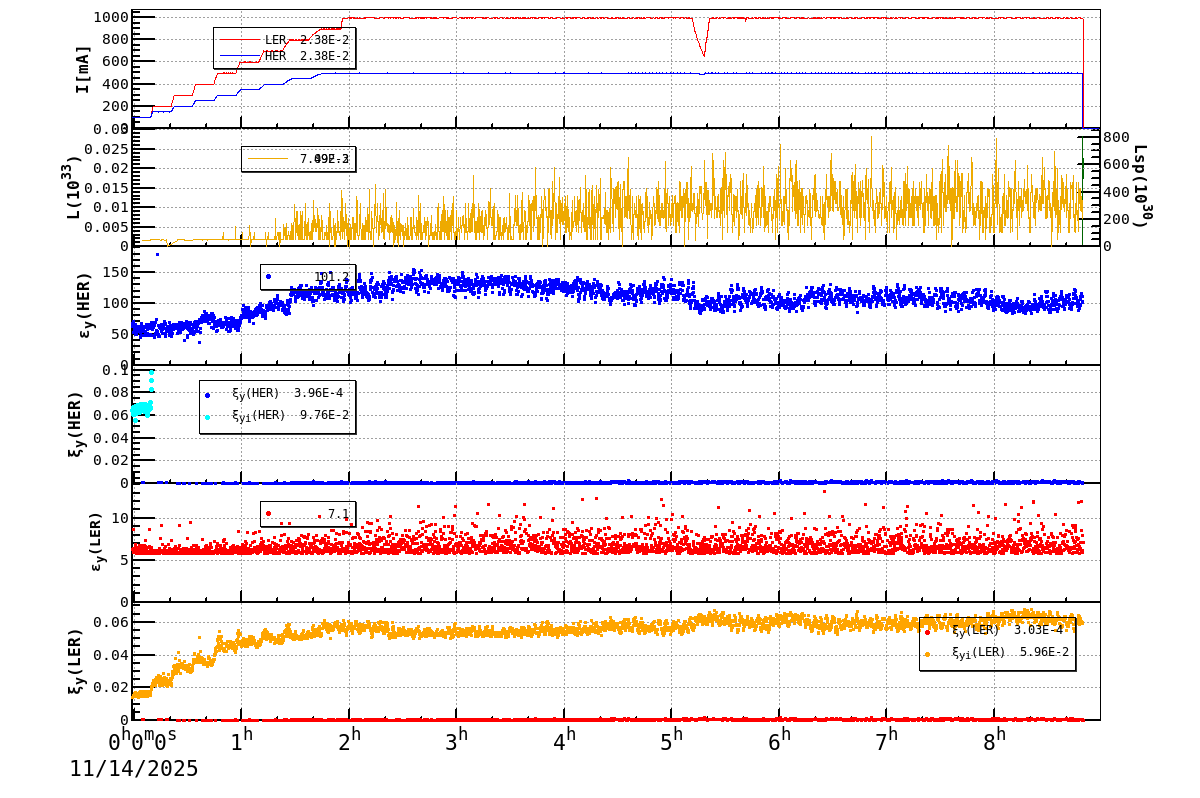Click the orange luminosity legend line sample
Viewport: 1200px width, 798px height.
(x=268, y=158)
